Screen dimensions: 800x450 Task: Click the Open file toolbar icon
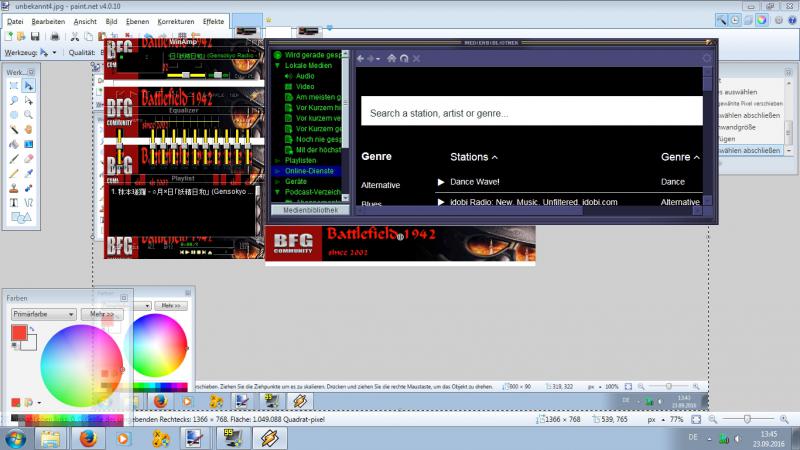21,36
